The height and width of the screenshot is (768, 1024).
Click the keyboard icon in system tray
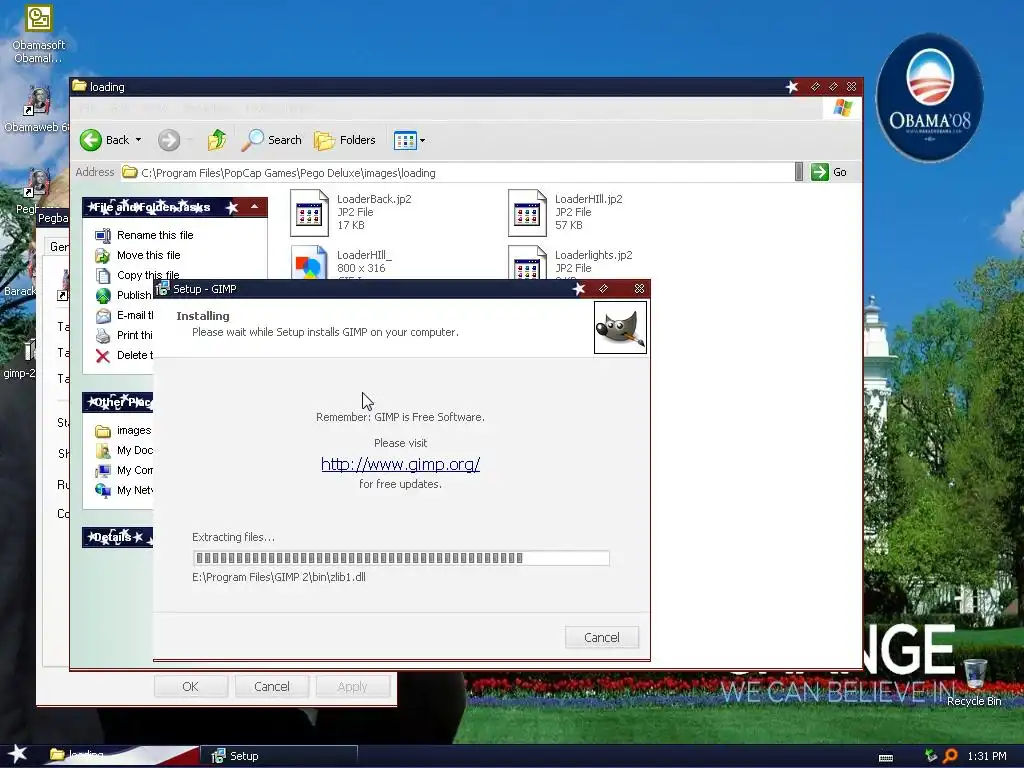tap(886, 758)
